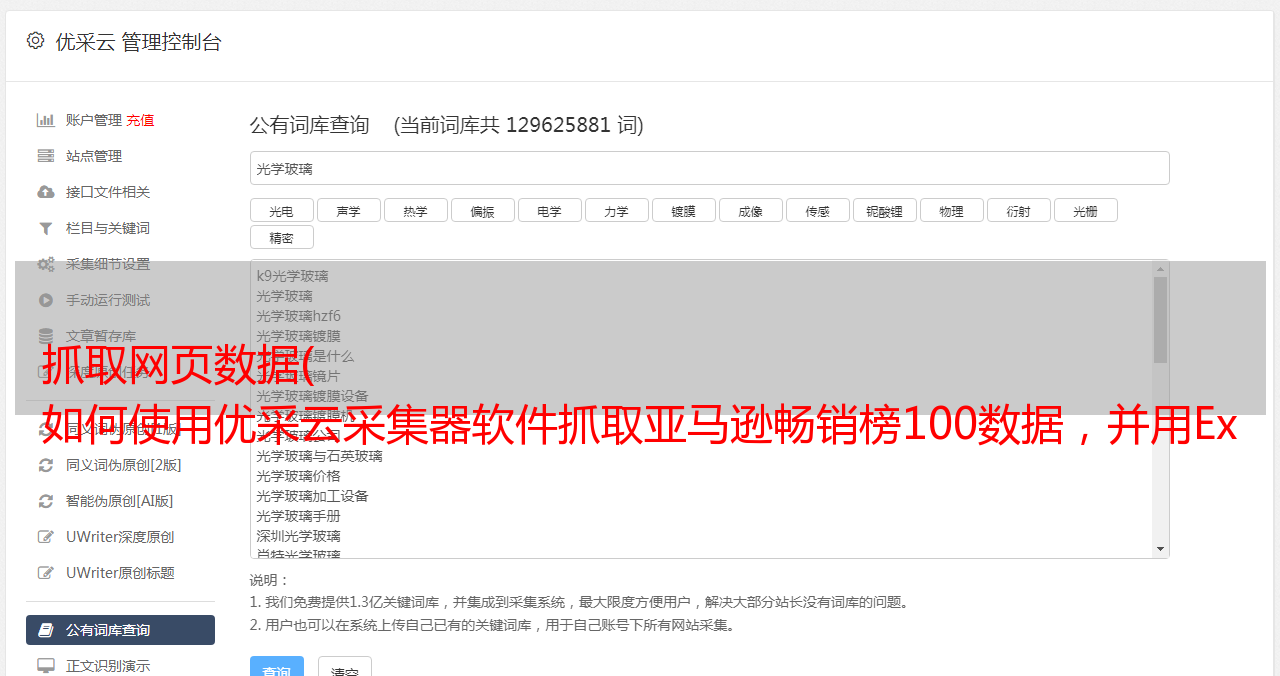Click the 成像 tag button
1280x676 pixels.
750,211
